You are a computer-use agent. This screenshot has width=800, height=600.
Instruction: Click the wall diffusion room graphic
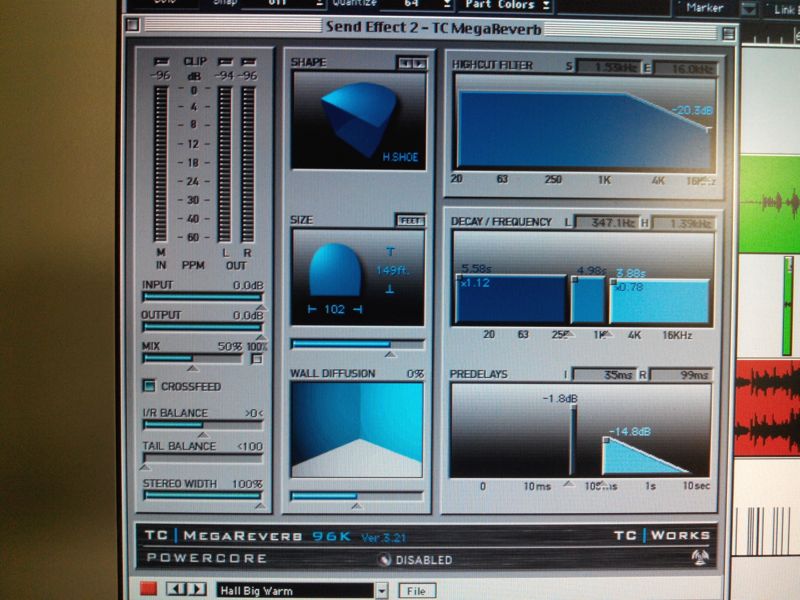[357, 430]
